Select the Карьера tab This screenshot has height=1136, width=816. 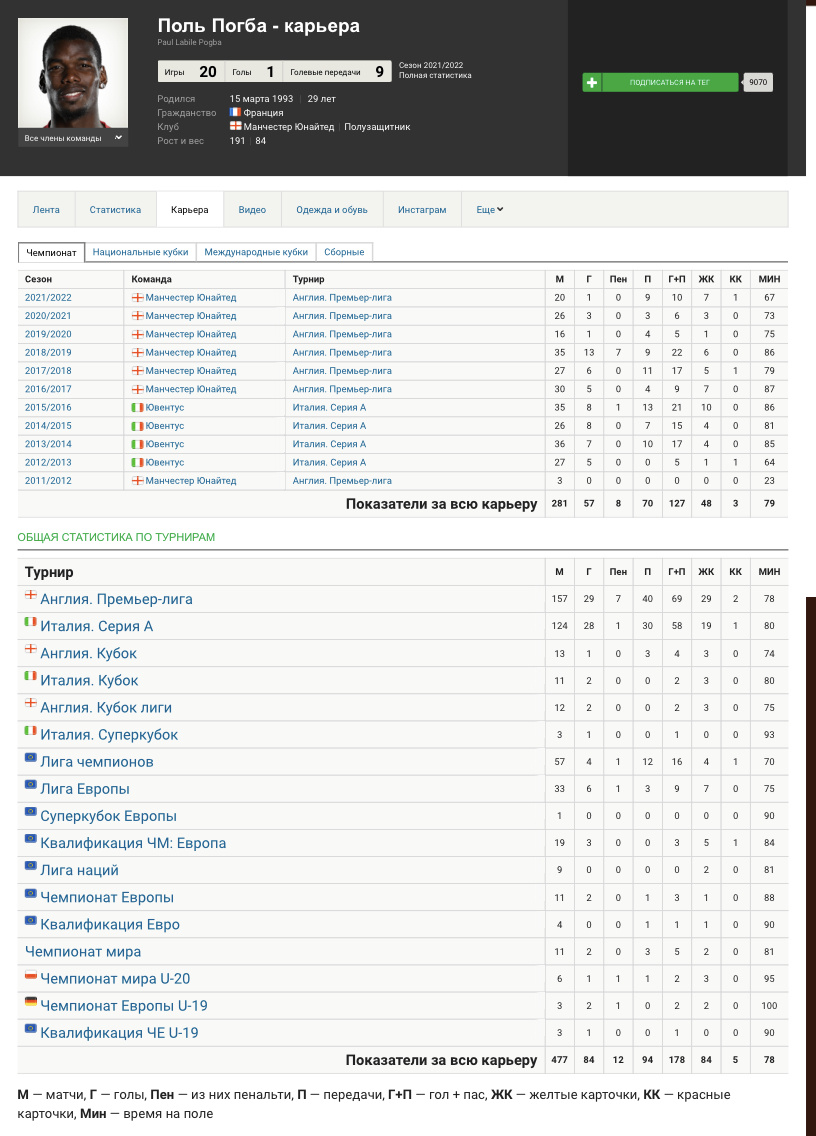190,209
